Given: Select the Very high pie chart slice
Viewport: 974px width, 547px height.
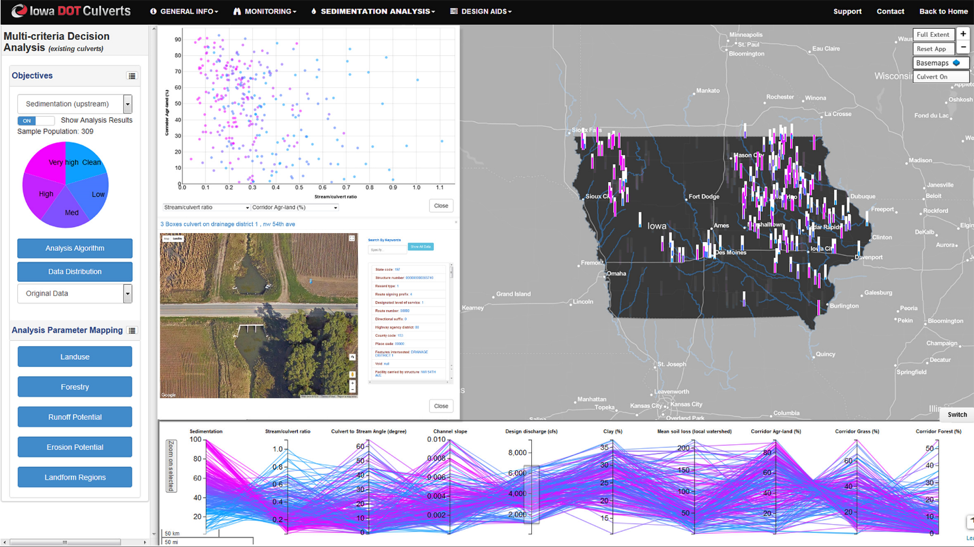Looking at the screenshot, I should (50, 160).
